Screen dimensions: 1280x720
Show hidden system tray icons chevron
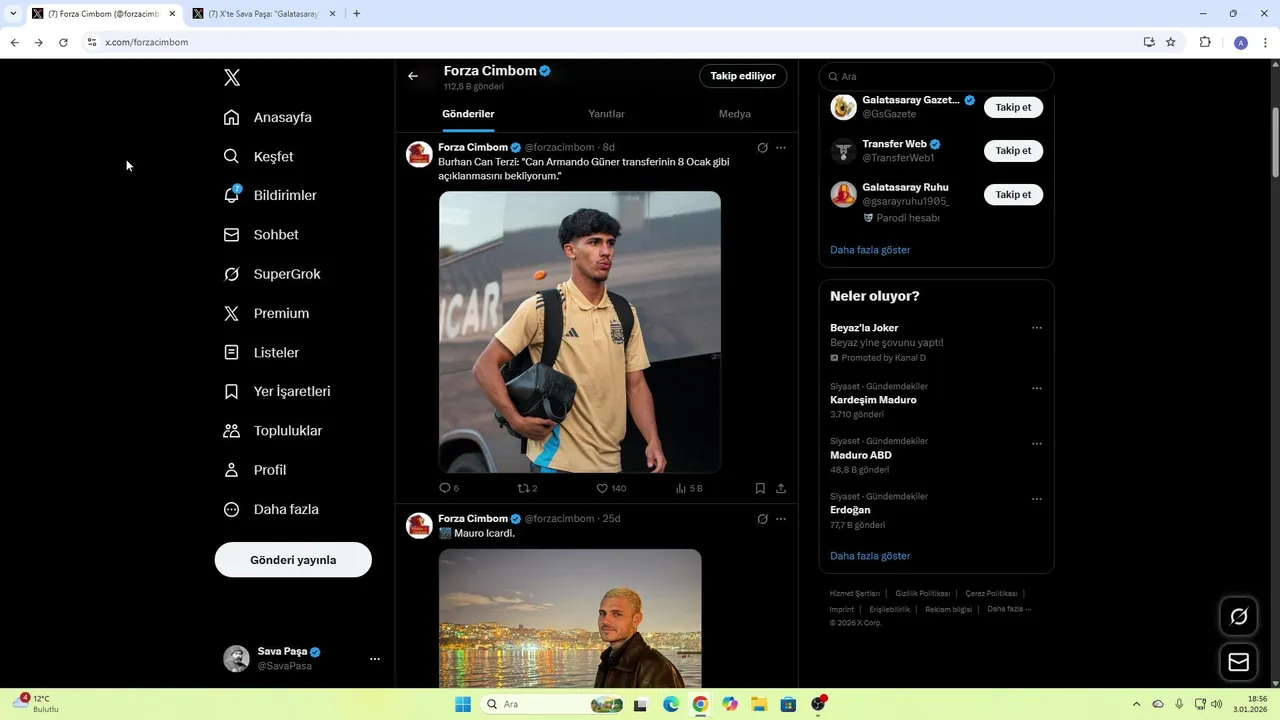click(x=1136, y=704)
